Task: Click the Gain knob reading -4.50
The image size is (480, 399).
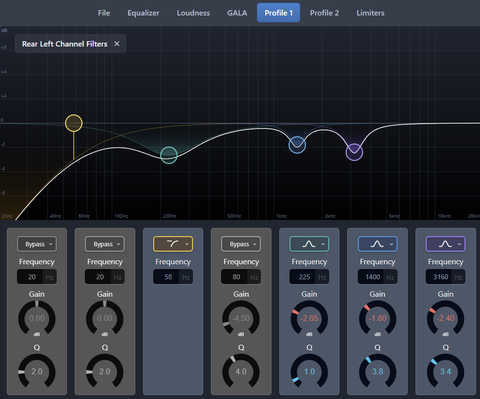Action: pyautogui.click(x=241, y=318)
